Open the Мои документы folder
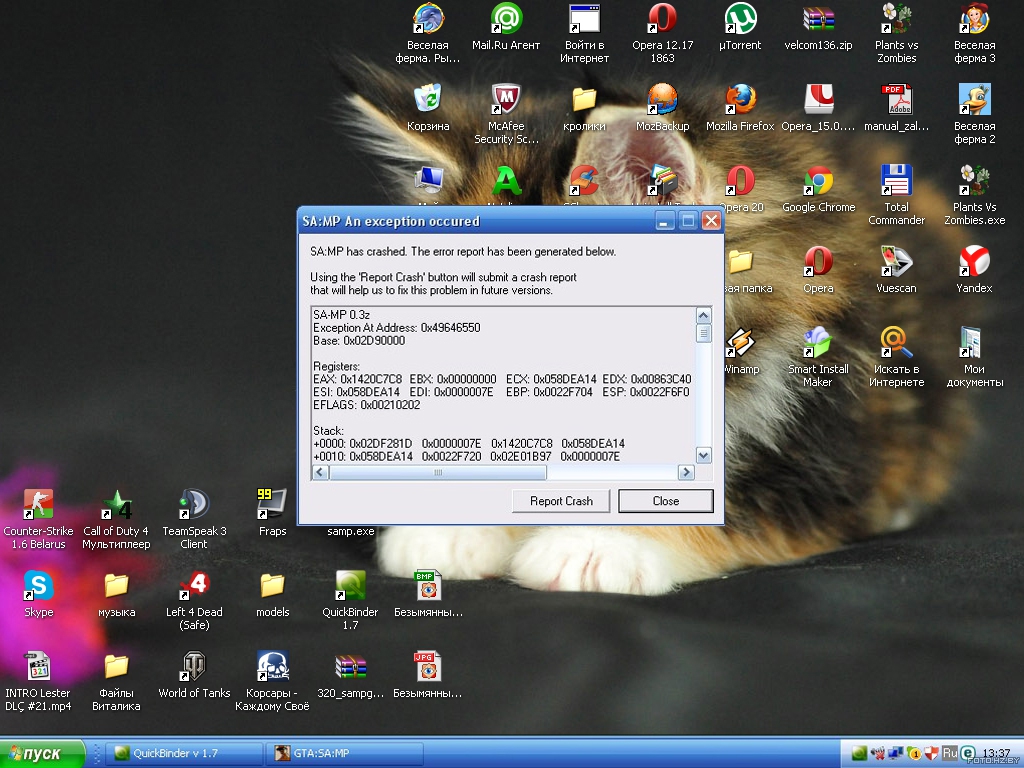Screen dimensions: 1024x768 click(974, 358)
